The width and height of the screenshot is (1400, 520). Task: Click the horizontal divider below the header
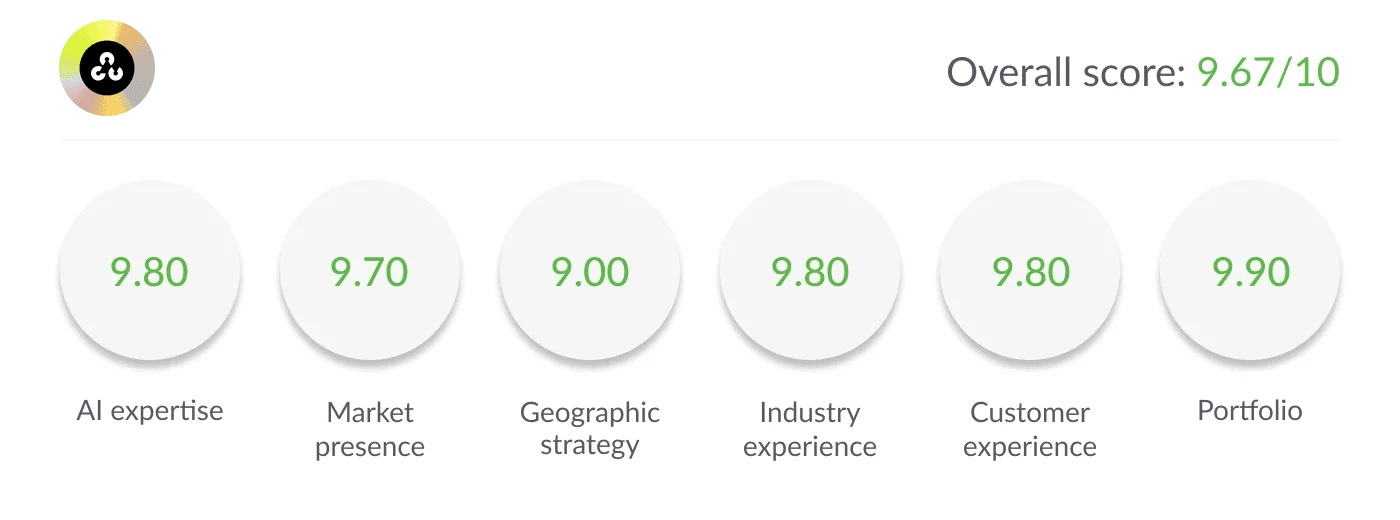[700, 140]
